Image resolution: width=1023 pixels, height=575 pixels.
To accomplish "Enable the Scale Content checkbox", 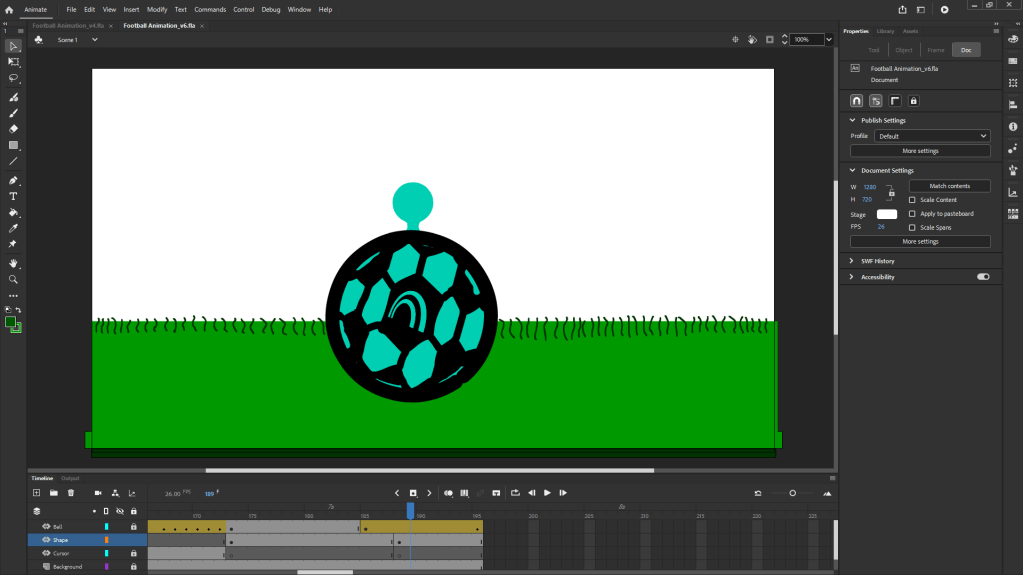I will coord(912,200).
